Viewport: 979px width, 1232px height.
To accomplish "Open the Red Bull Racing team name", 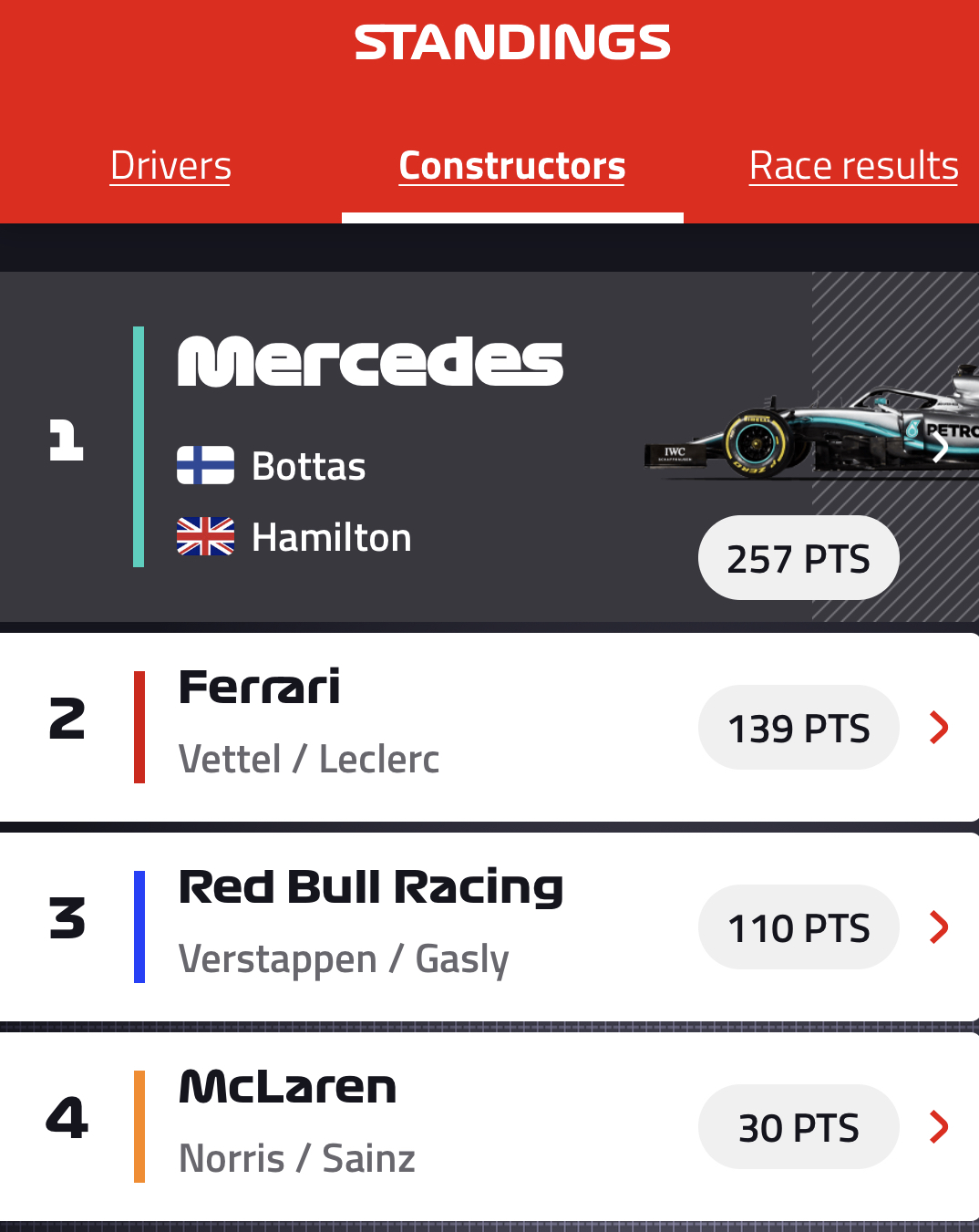I will click(x=371, y=887).
